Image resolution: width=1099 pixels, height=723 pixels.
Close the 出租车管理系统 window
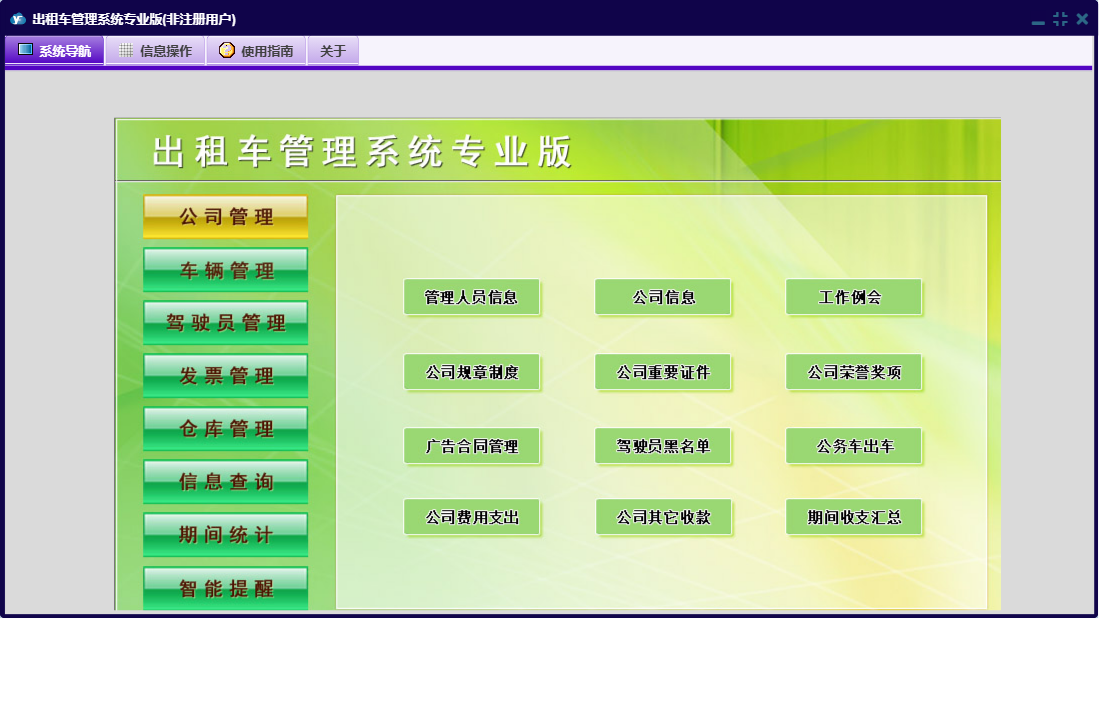1082,19
